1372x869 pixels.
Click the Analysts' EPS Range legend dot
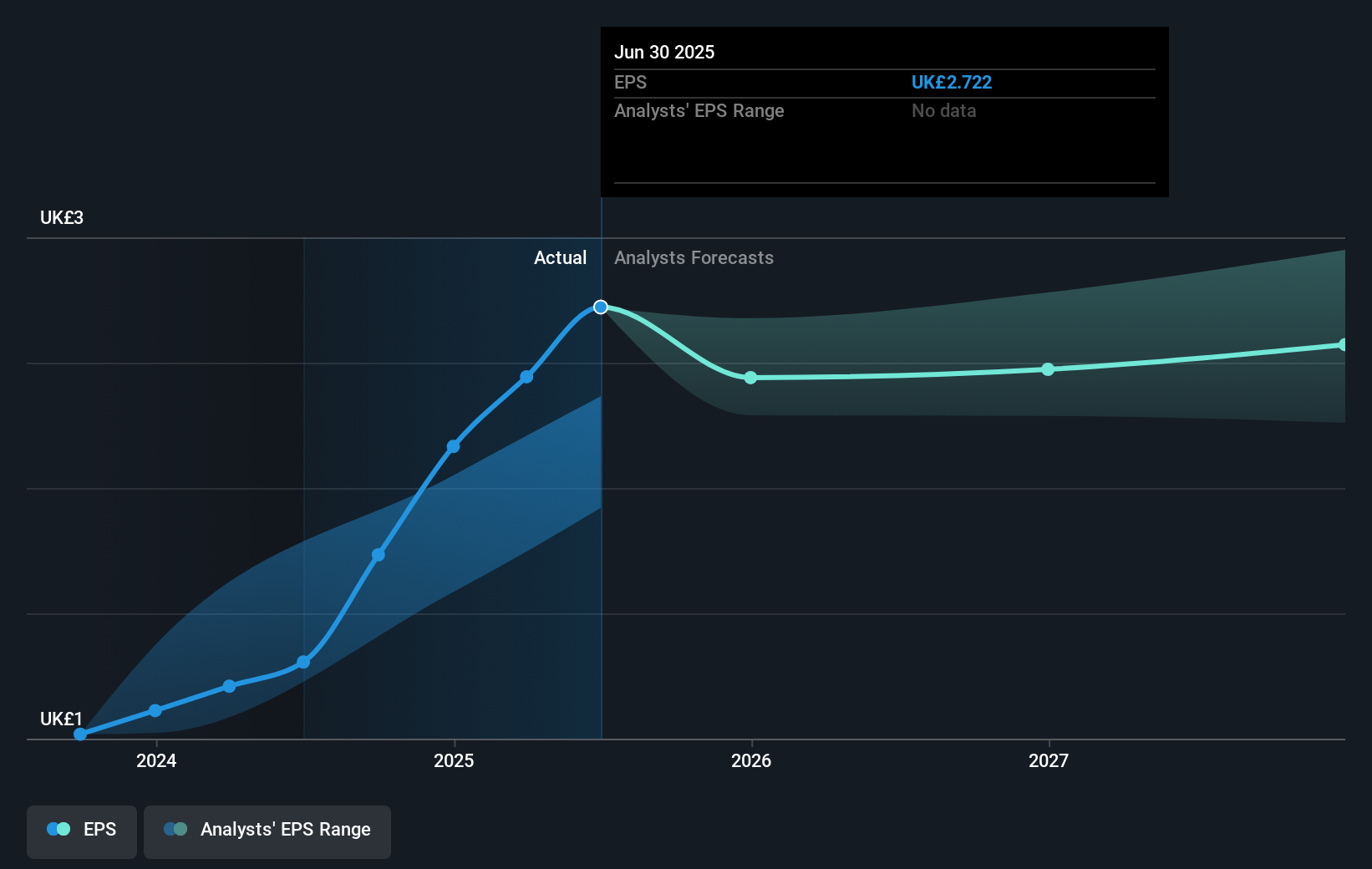point(173,829)
